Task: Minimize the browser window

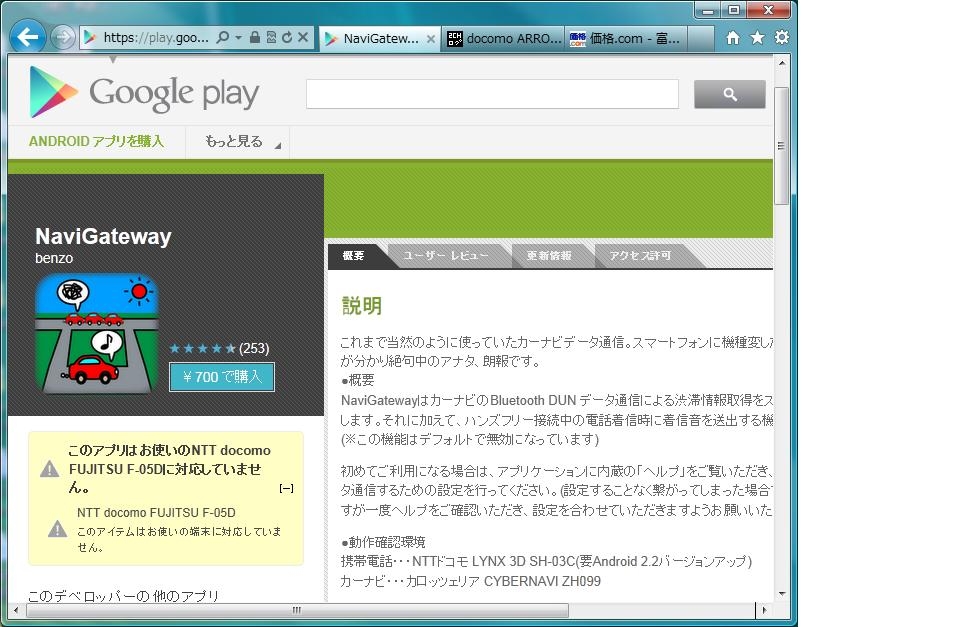Action: 708,10
